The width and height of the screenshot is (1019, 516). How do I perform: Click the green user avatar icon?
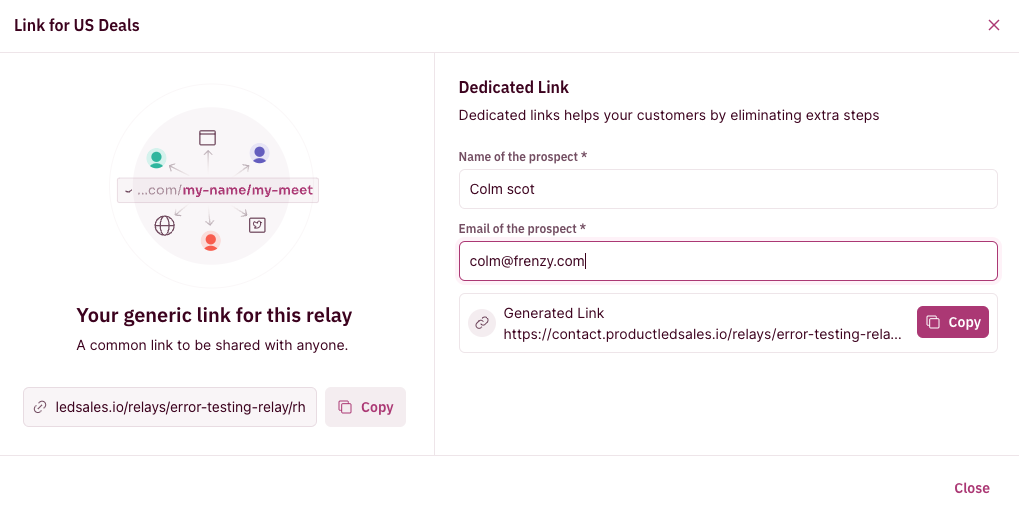(x=156, y=159)
